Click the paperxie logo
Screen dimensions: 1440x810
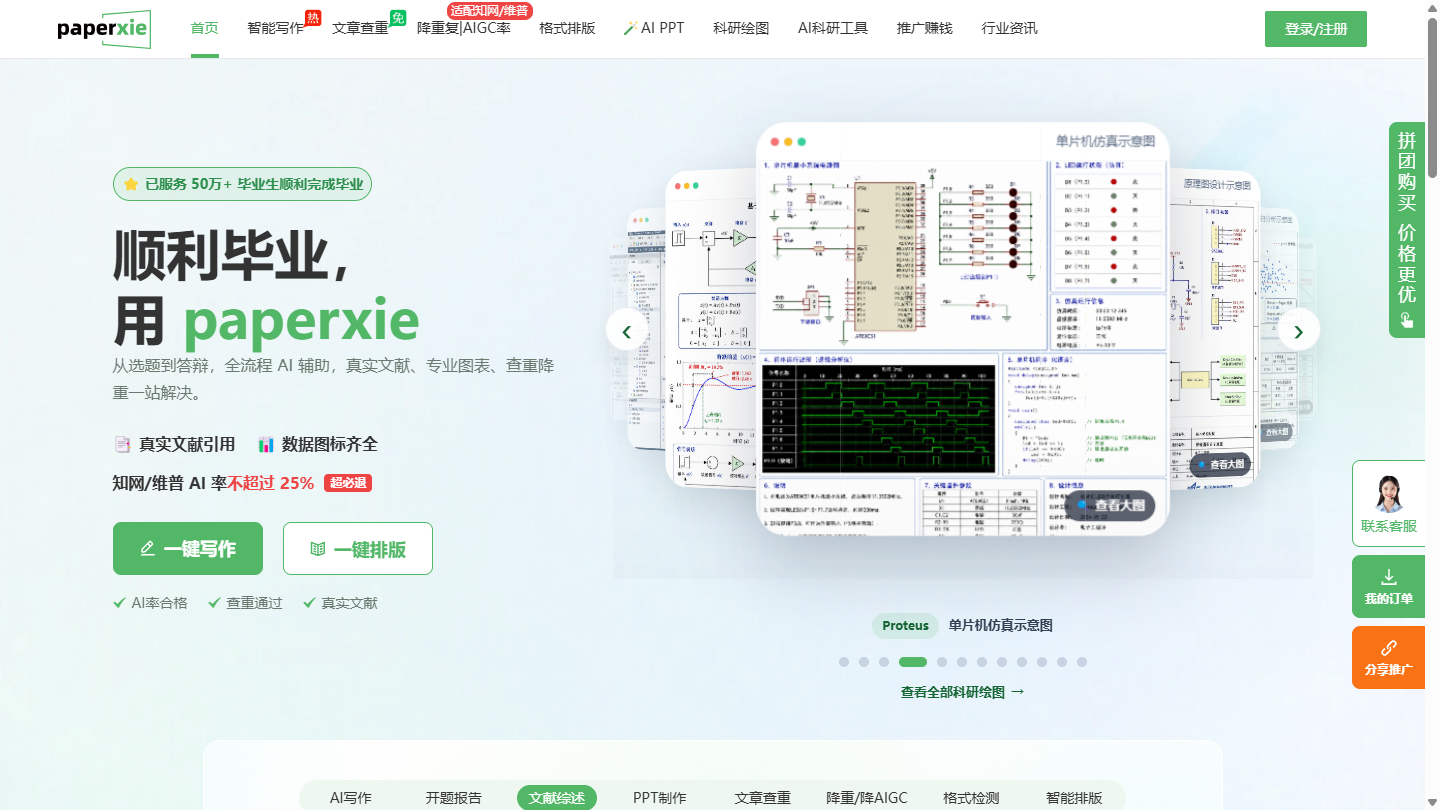tap(104, 29)
